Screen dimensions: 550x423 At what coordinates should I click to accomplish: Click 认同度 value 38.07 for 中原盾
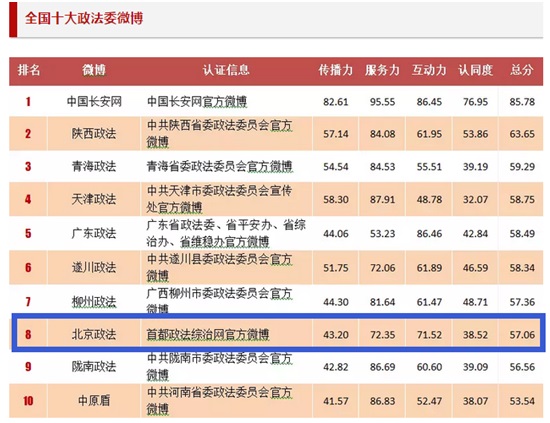point(475,401)
